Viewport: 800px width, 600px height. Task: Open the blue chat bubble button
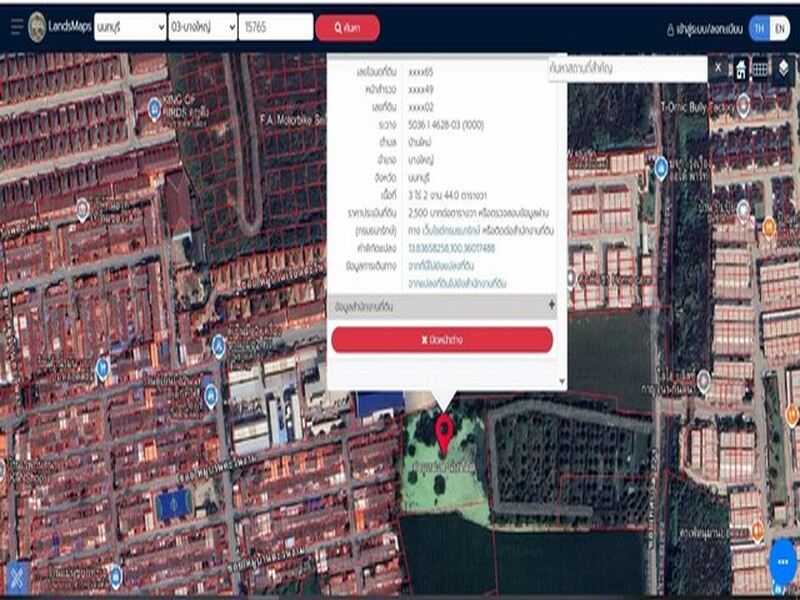point(782,562)
